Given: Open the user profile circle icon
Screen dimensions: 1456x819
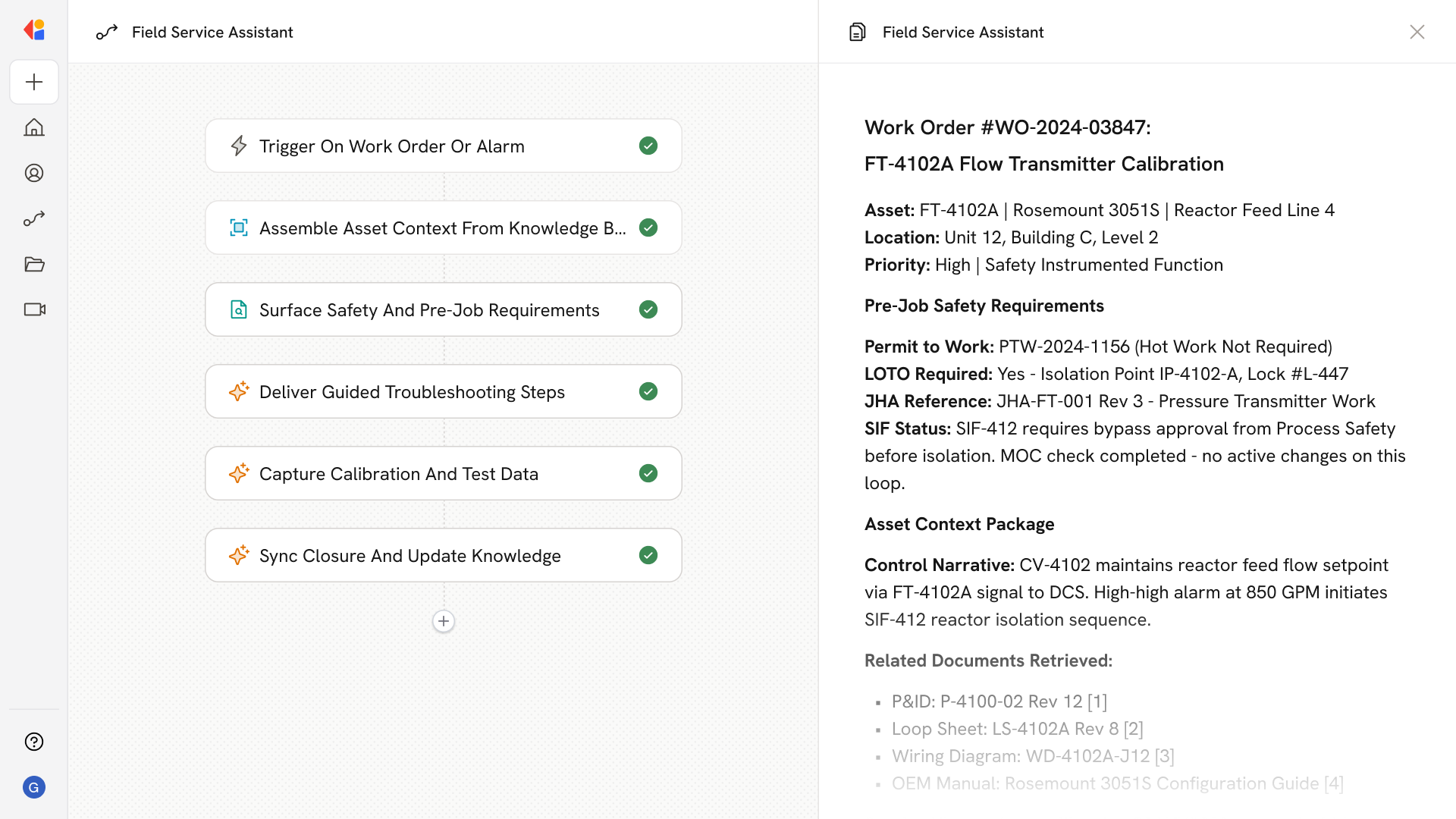Looking at the screenshot, I should pyautogui.click(x=34, y=173).
